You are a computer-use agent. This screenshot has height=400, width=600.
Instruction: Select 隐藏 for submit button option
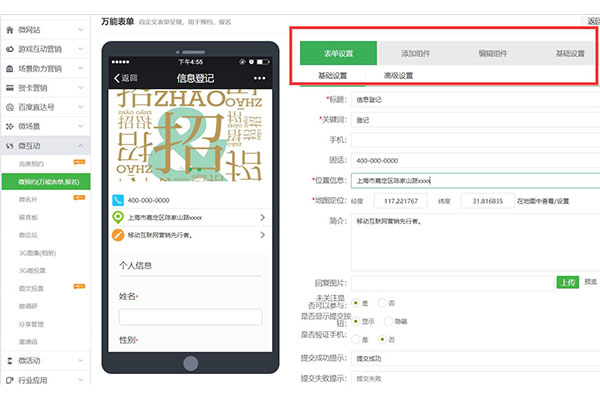pyautogui.click(x=388, y=321)
